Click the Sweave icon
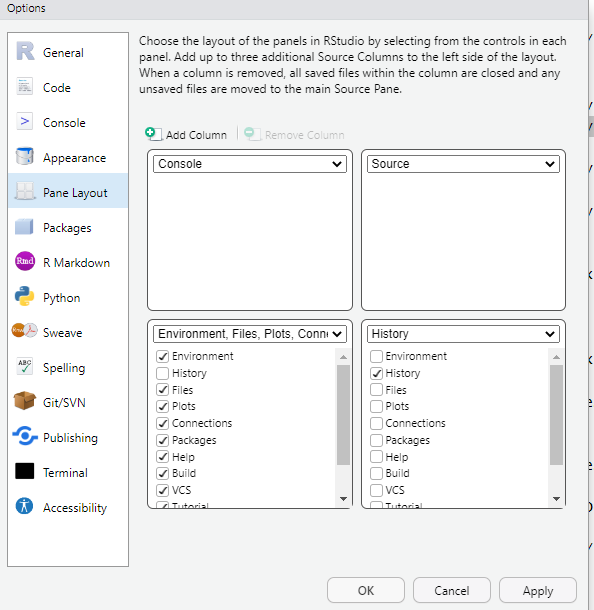 click(25, 331)
